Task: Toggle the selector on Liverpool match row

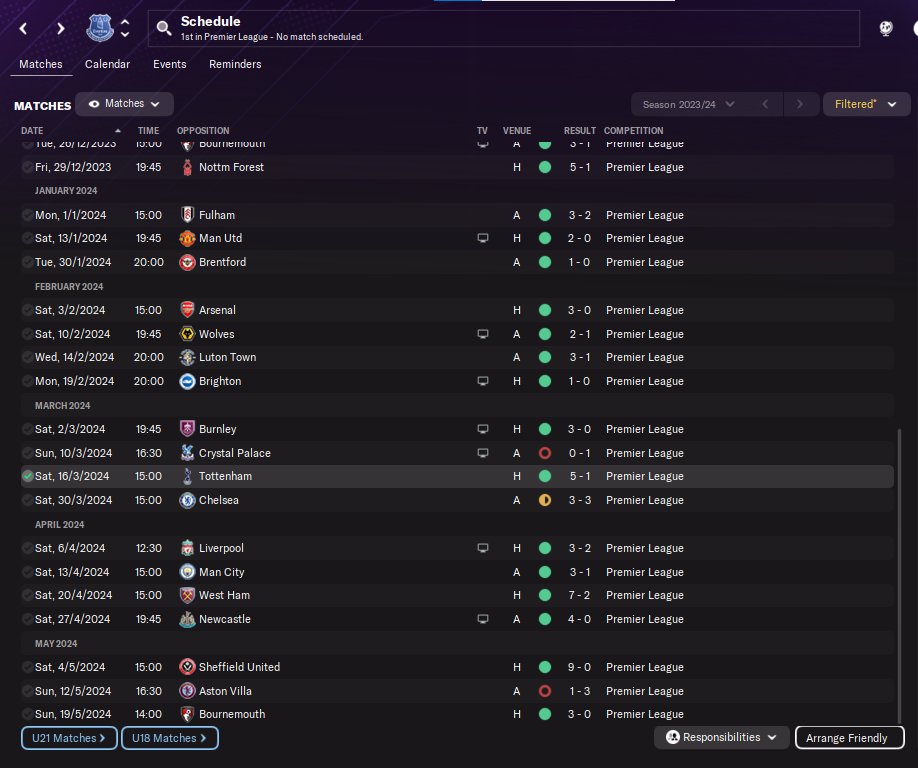Action: coord(27,548)
